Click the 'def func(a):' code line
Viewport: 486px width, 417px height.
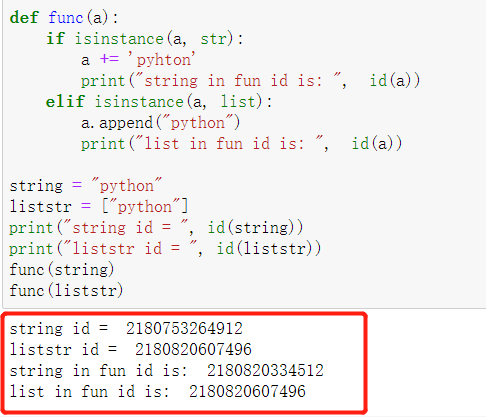[x=64, y=17]
